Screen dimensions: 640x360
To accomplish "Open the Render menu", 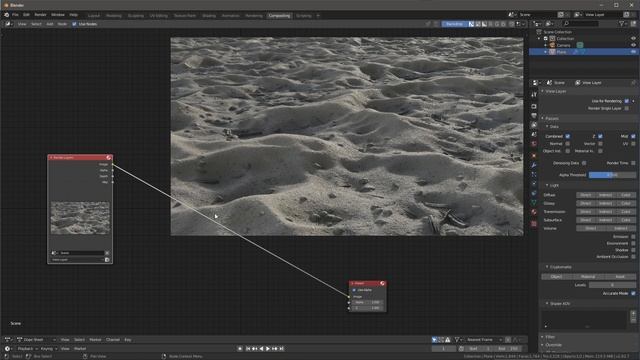I will 40,15.
